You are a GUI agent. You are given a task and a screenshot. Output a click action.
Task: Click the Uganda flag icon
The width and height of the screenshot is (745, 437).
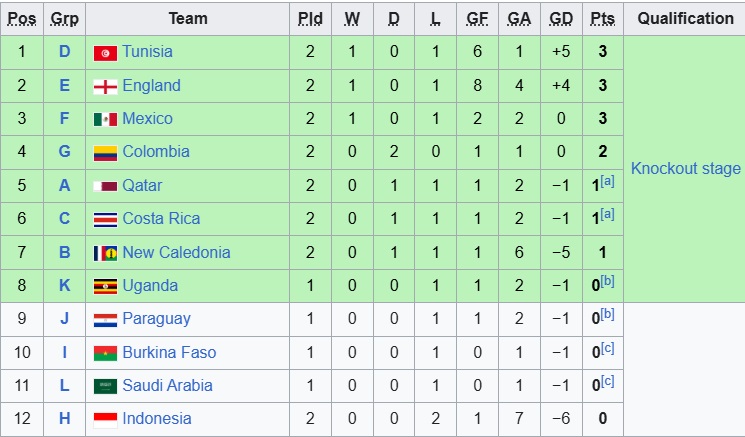pos(105,286)
